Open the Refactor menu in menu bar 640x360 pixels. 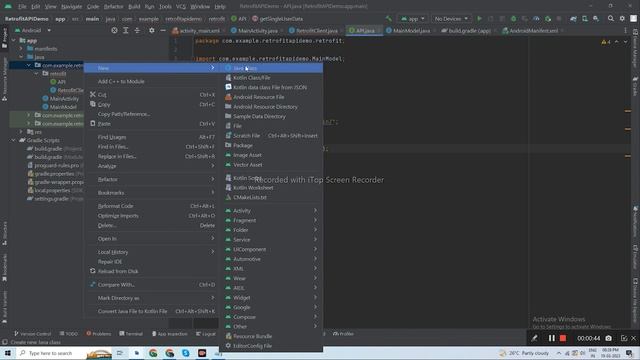click(x=113, y=7)
